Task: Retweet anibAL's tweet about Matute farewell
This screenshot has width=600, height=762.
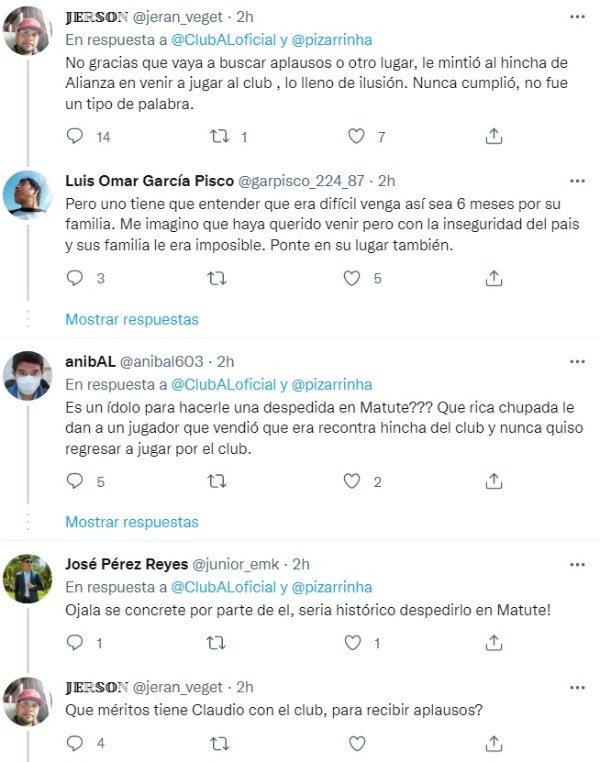Action: (215, 482)
